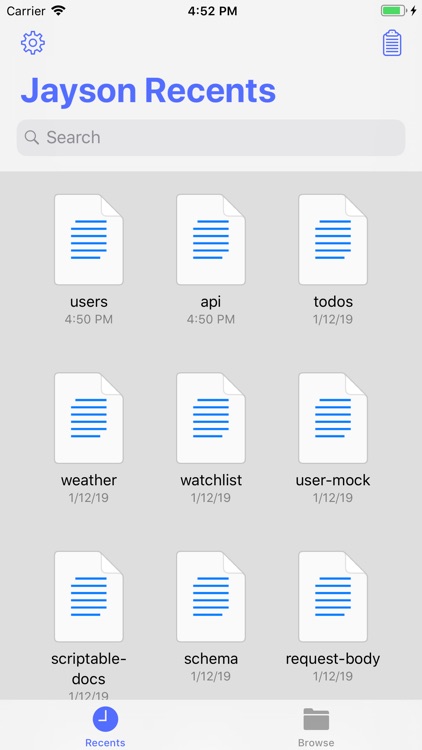
Task: Open the scriptable-docs file icon
Action: pos(89,596)
